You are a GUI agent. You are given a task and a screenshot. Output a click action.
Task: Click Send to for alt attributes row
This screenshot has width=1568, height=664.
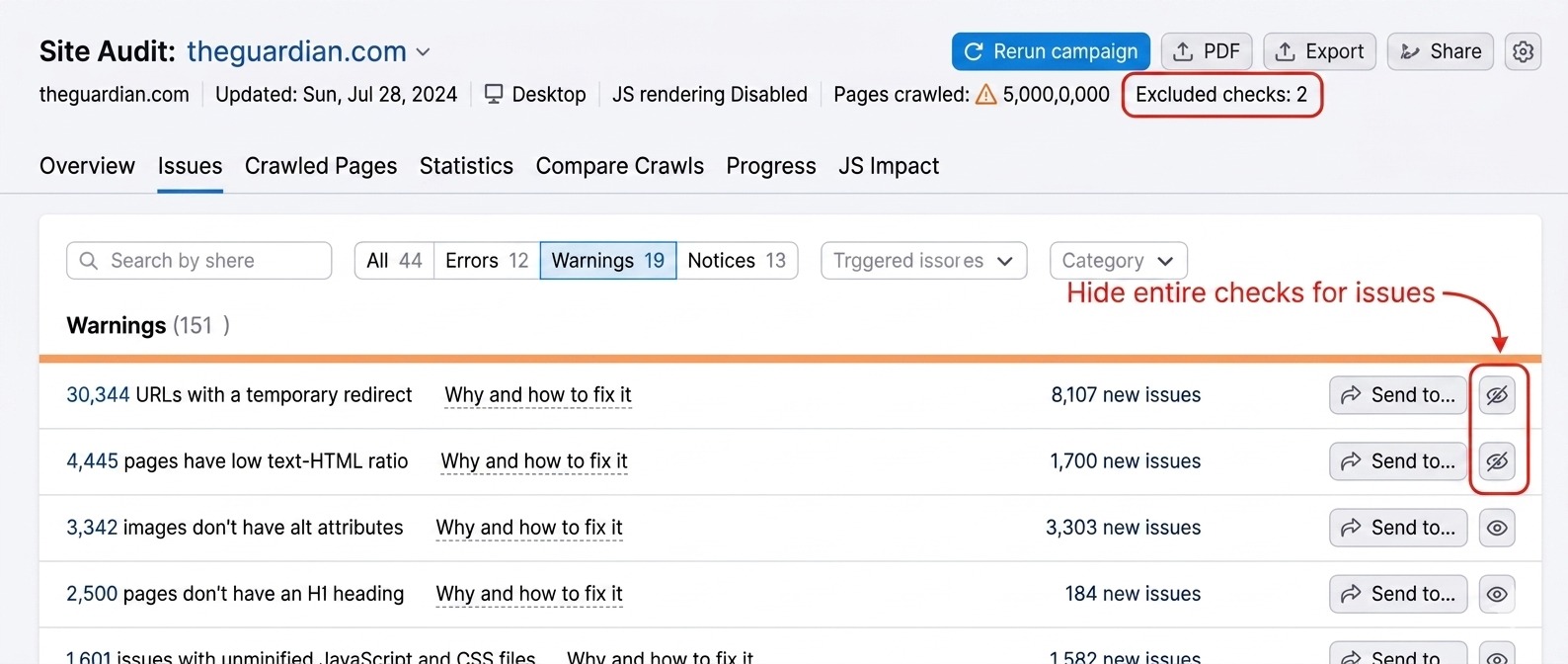coord(1398,528)
